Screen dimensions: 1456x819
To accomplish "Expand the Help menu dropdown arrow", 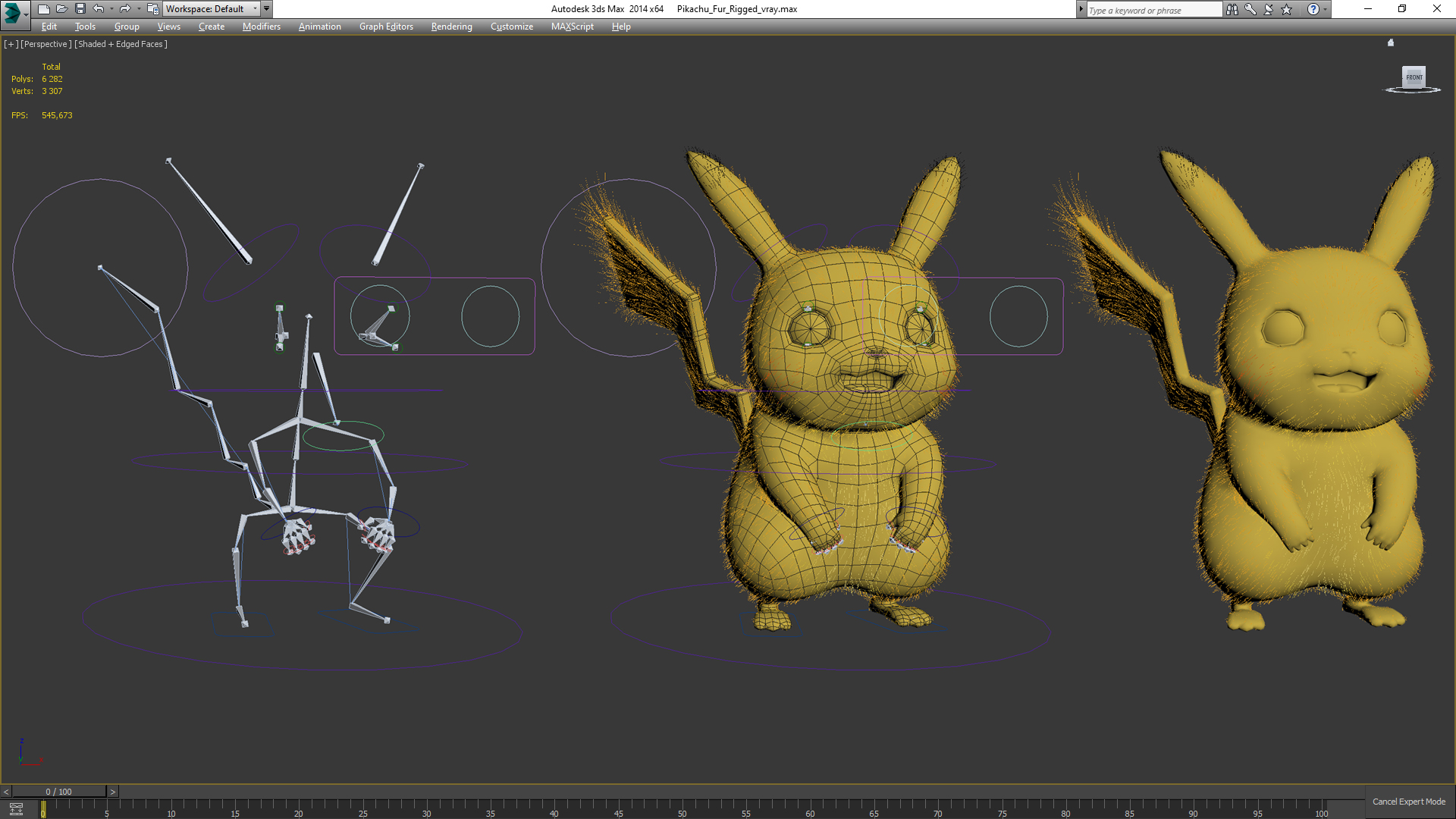I will coord(1326,9).
